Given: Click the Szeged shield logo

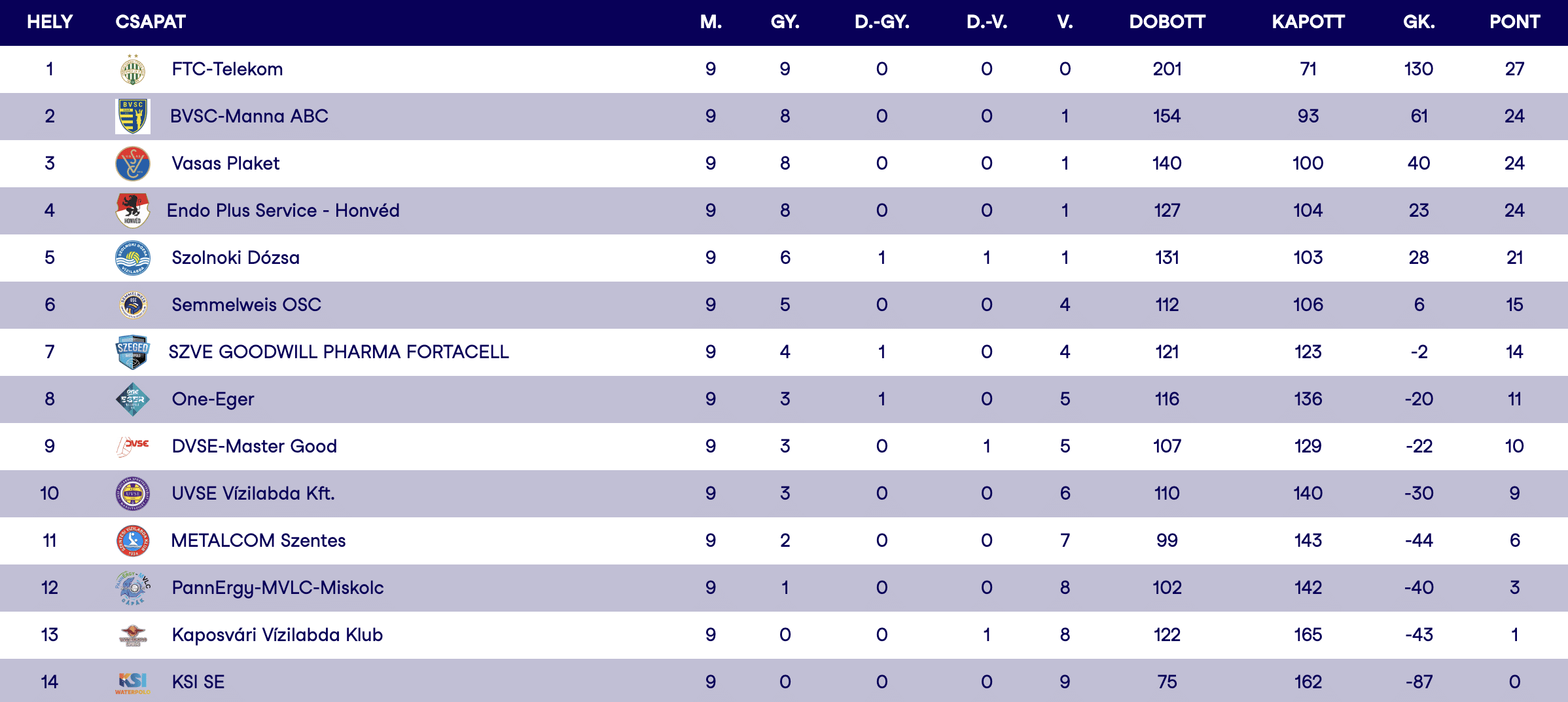Looking at the screenshot, I should pos(133,352).
